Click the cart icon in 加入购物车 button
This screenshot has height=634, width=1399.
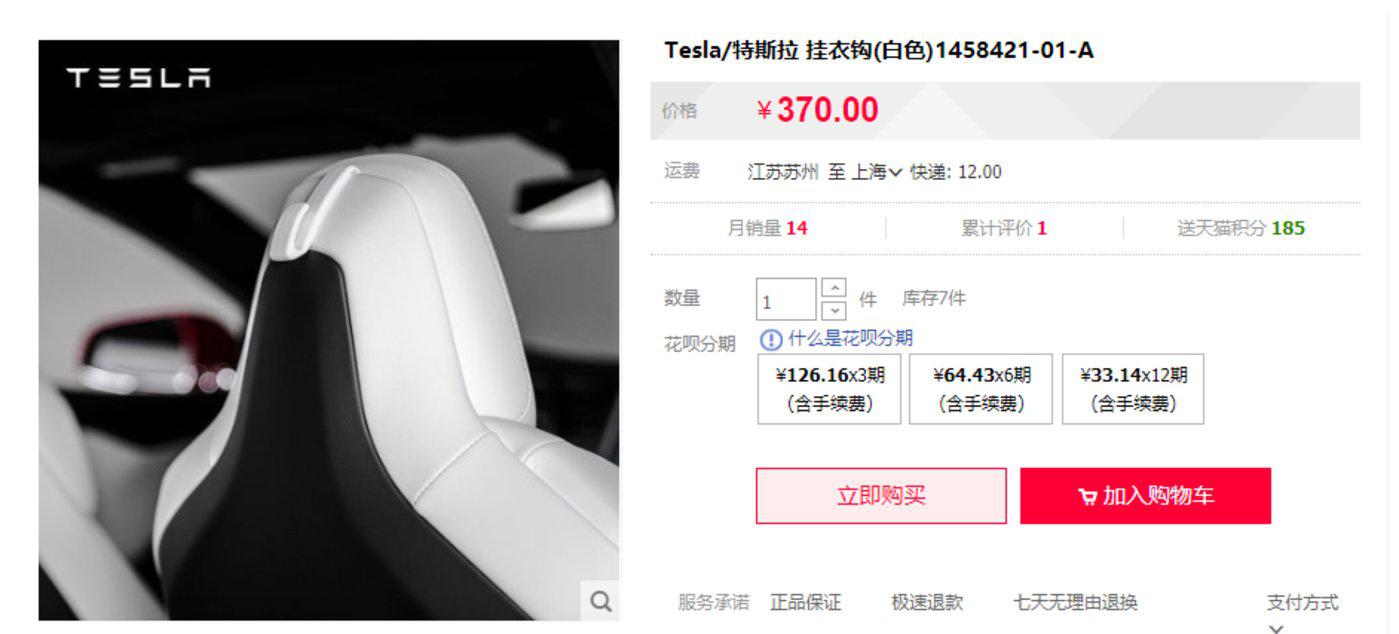(1087, 497)
